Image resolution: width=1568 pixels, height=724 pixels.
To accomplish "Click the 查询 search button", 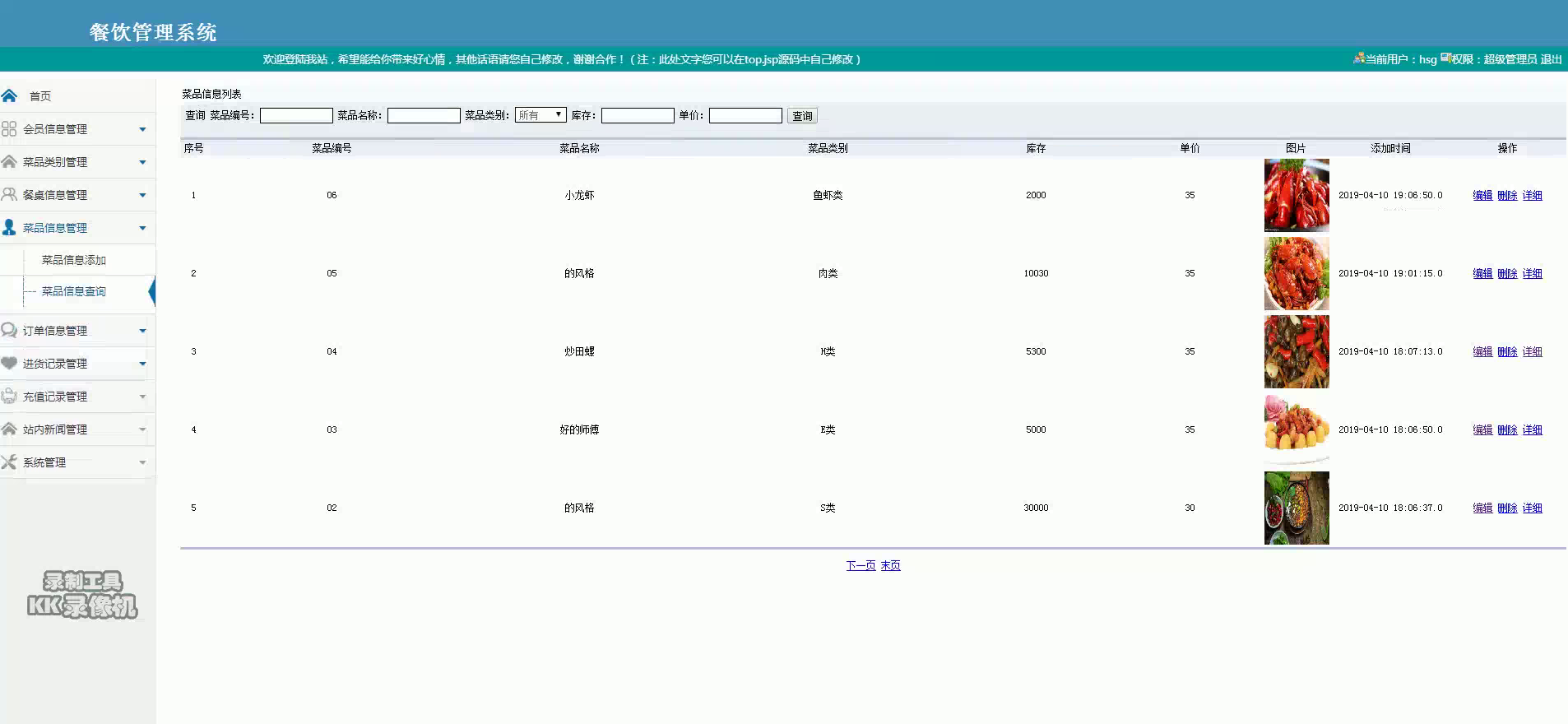I will click(802, 116).
